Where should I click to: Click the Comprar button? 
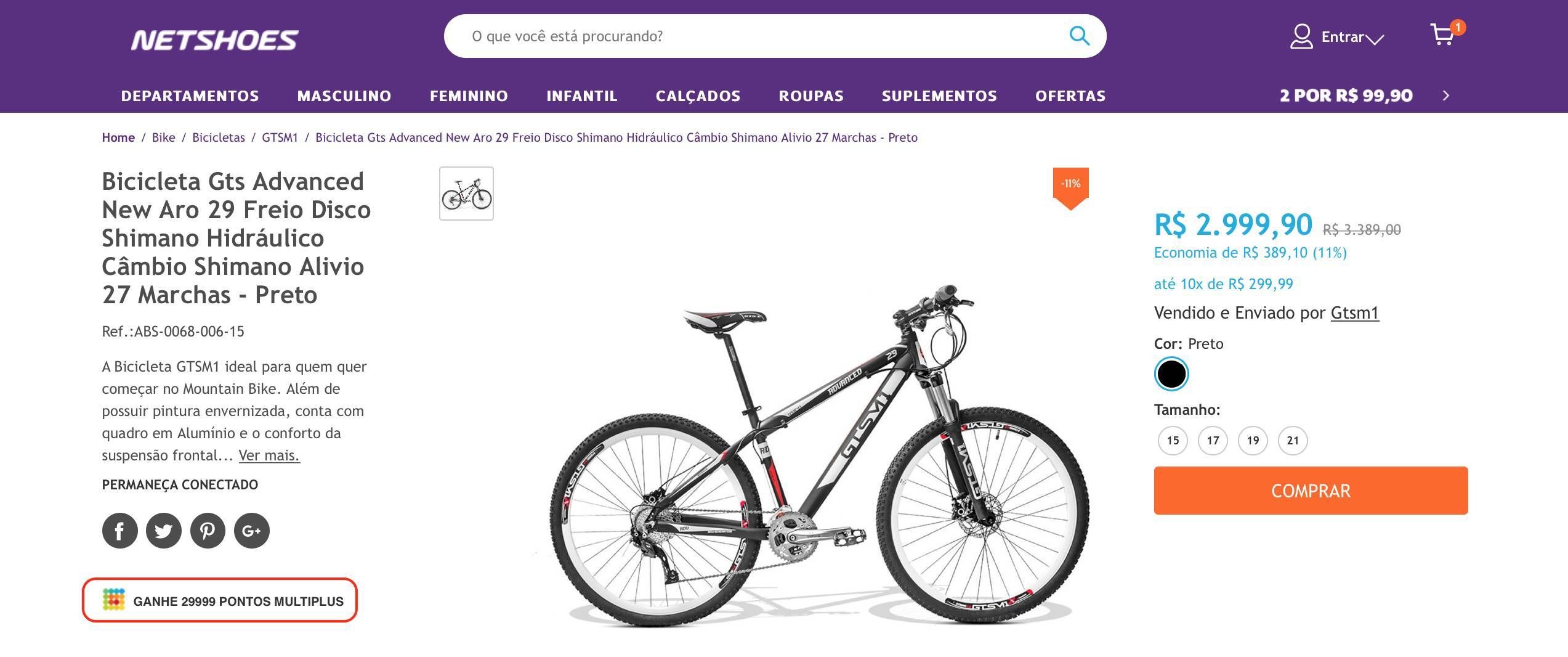1311,491
